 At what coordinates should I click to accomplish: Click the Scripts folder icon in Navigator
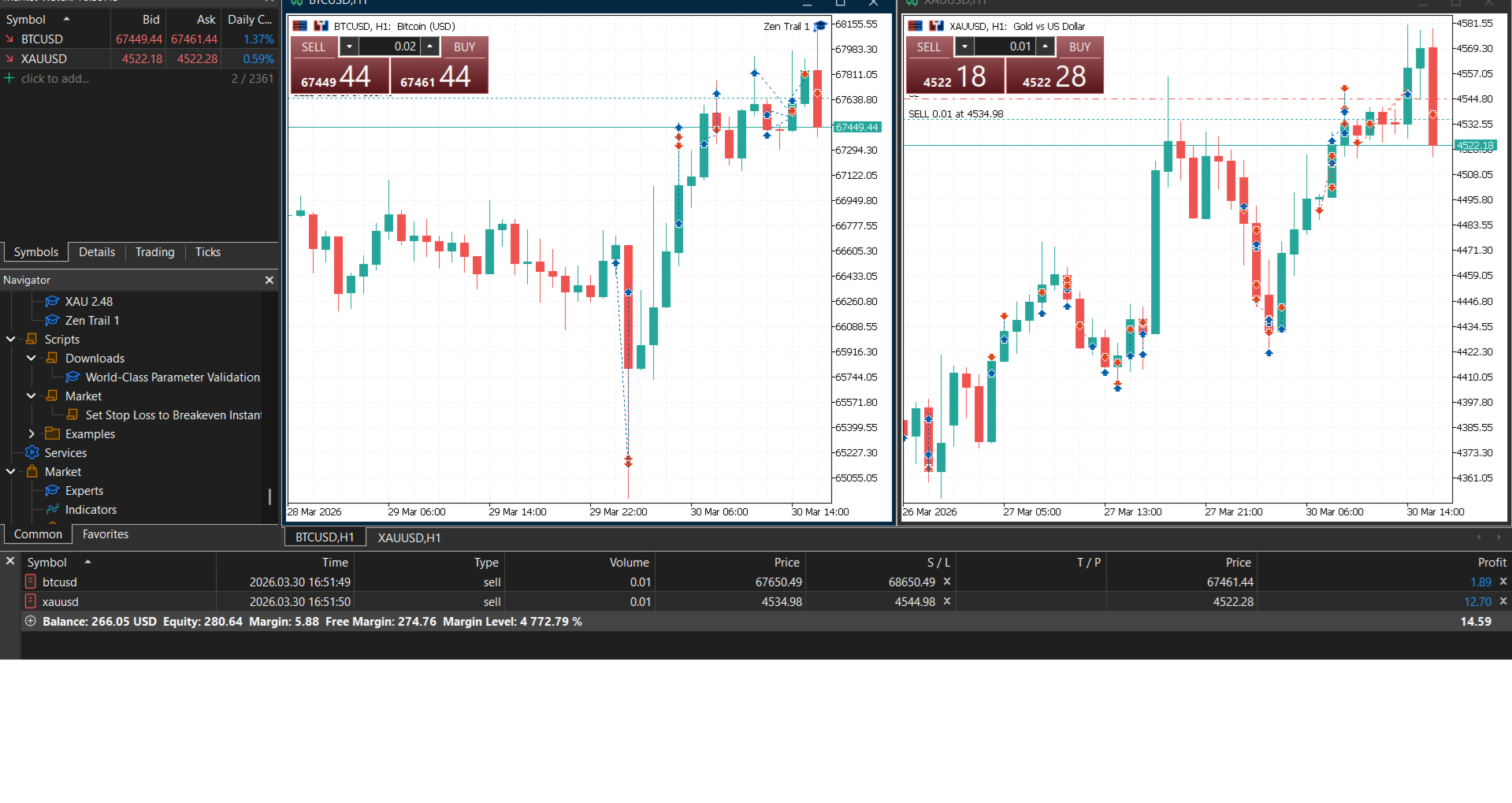click(32, 339)
